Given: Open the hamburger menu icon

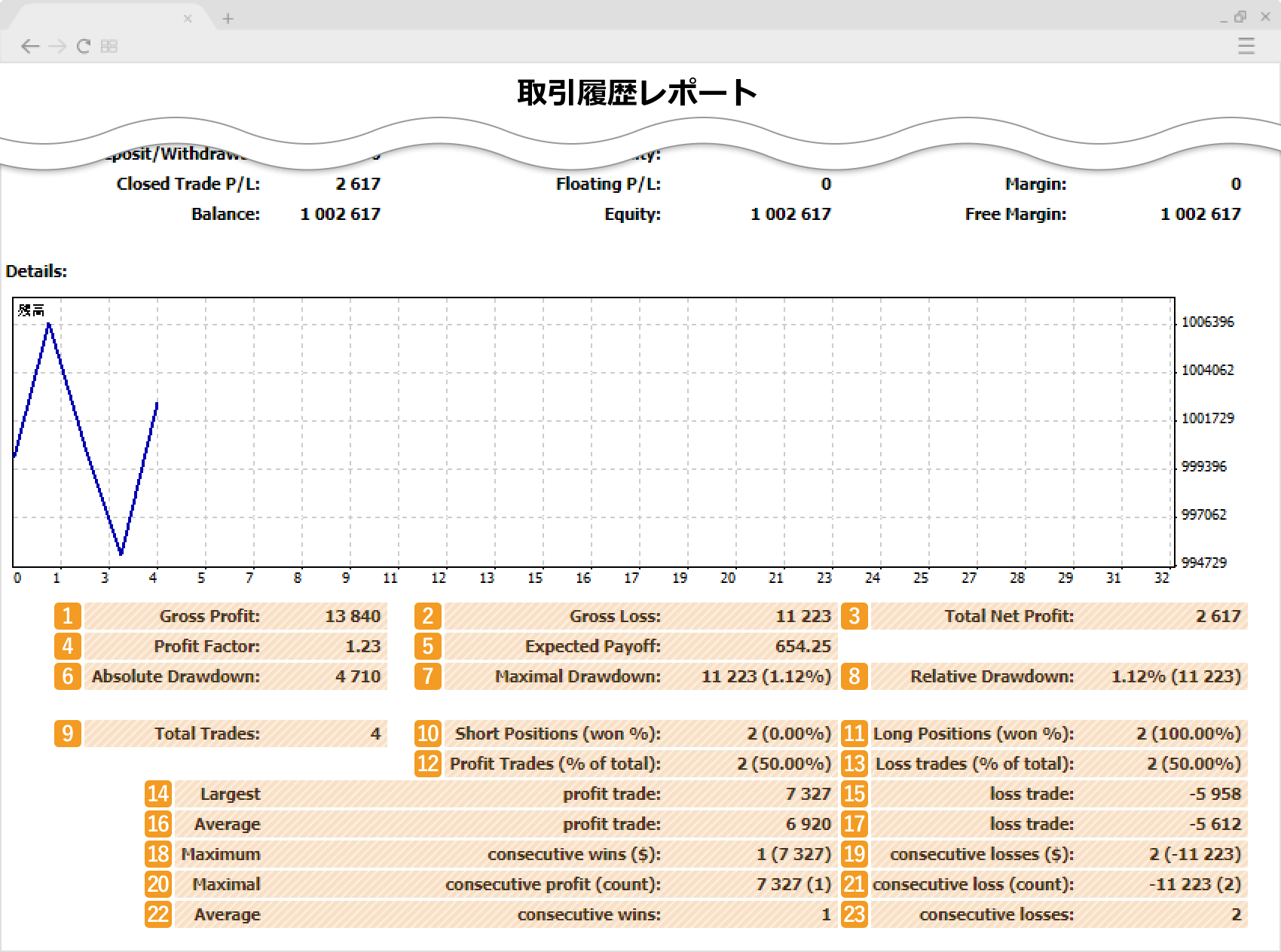Looking at the screenshot, I should point(1246,46).
